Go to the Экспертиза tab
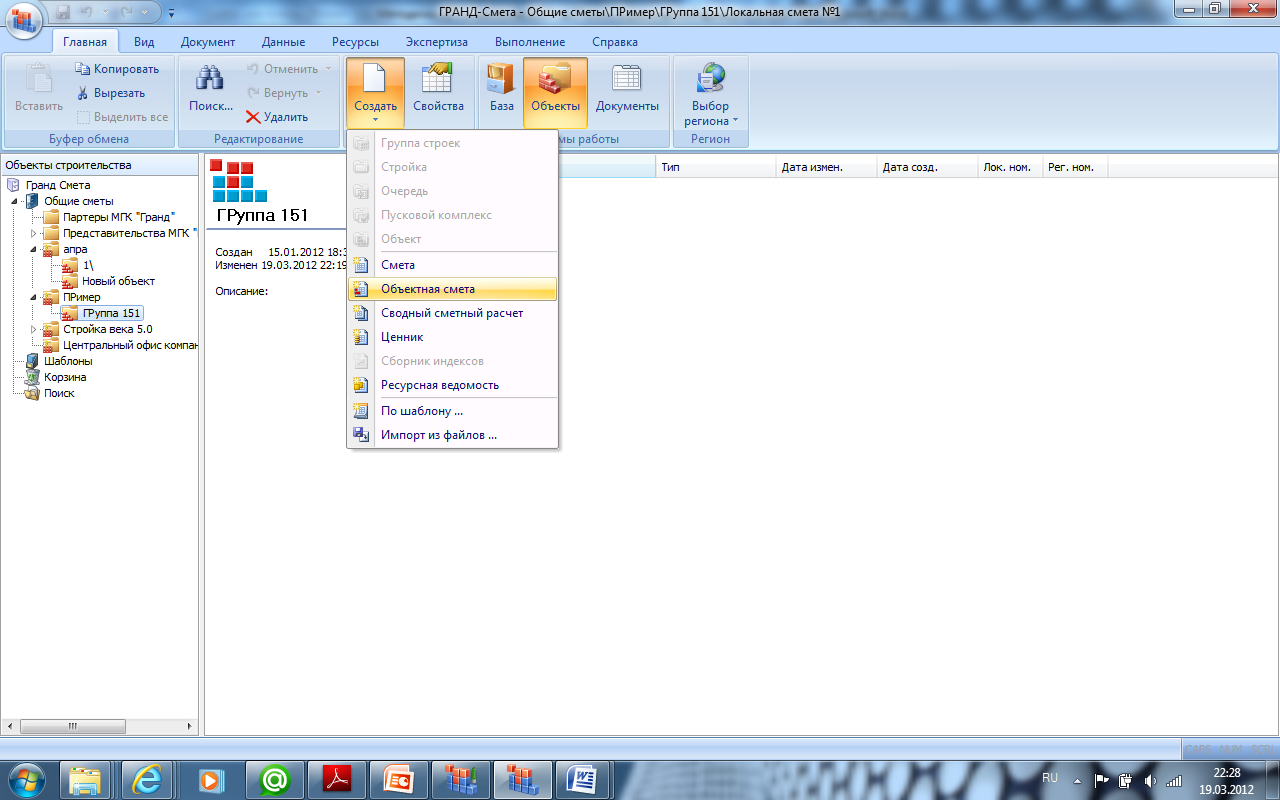Image resolution: width=1280 pixels, height=800 pixels. (x=436, y=42)
